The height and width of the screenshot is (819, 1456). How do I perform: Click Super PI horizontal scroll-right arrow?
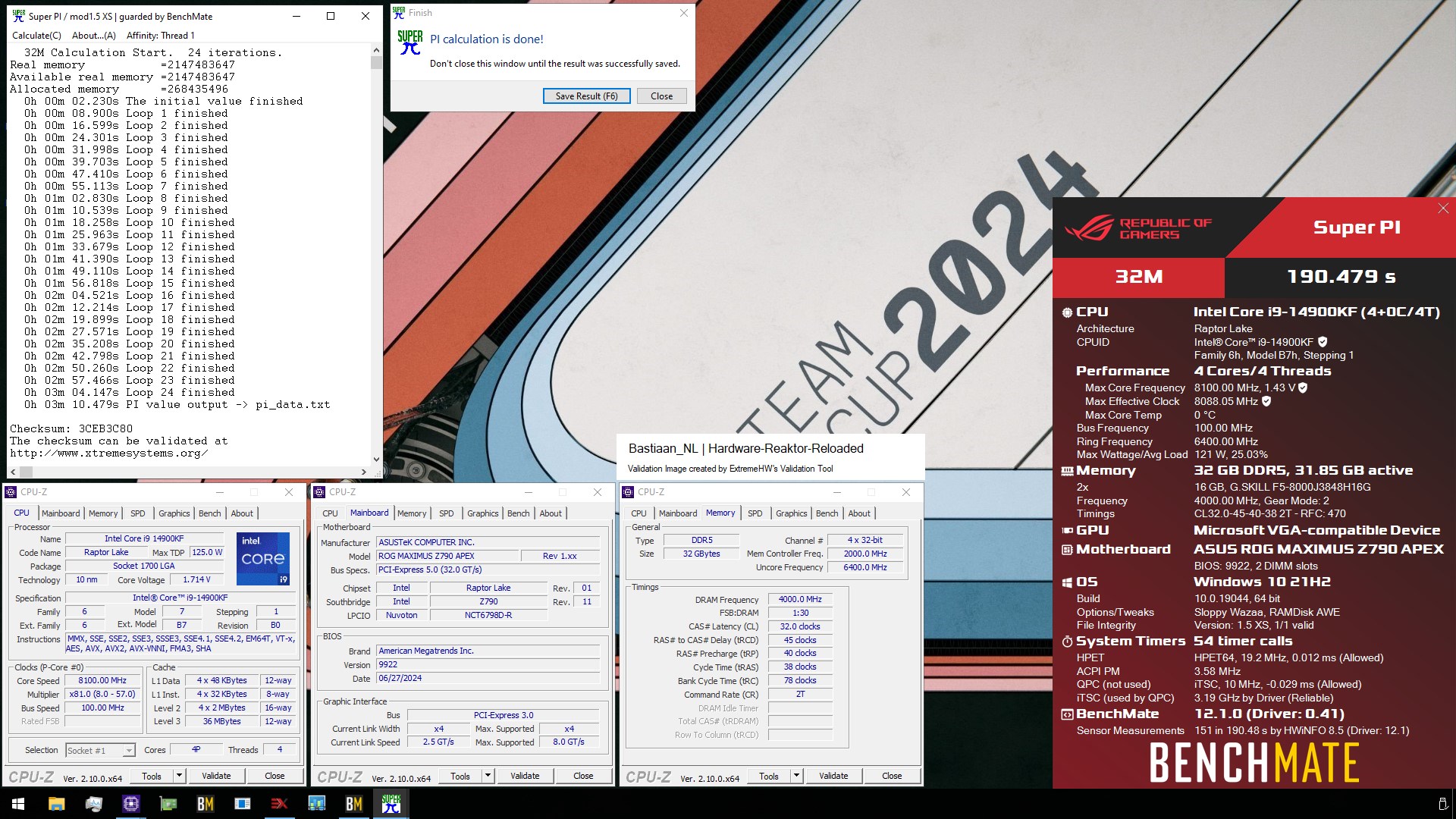364,472
